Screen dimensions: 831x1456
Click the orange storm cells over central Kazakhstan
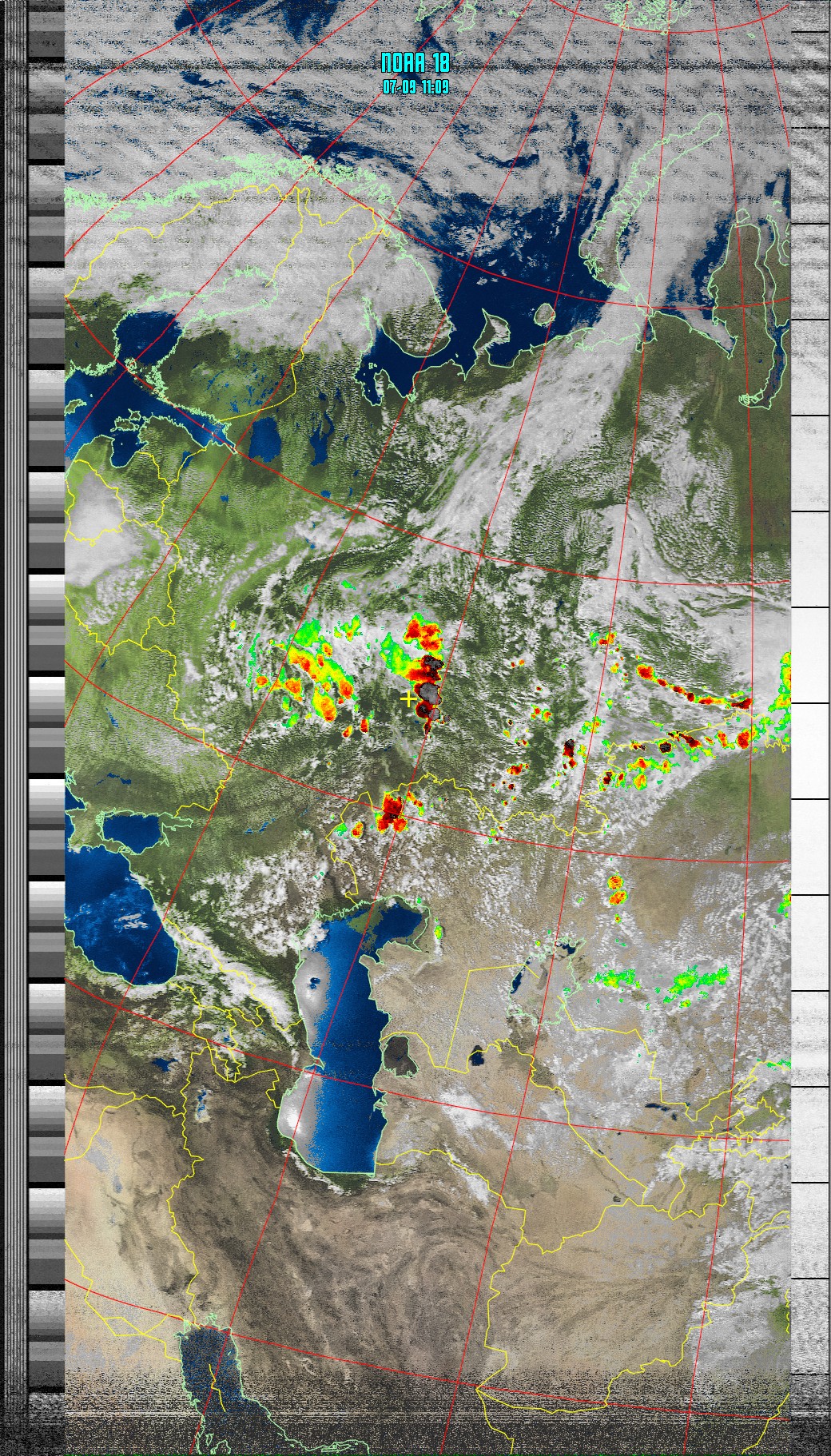(615, 889)
